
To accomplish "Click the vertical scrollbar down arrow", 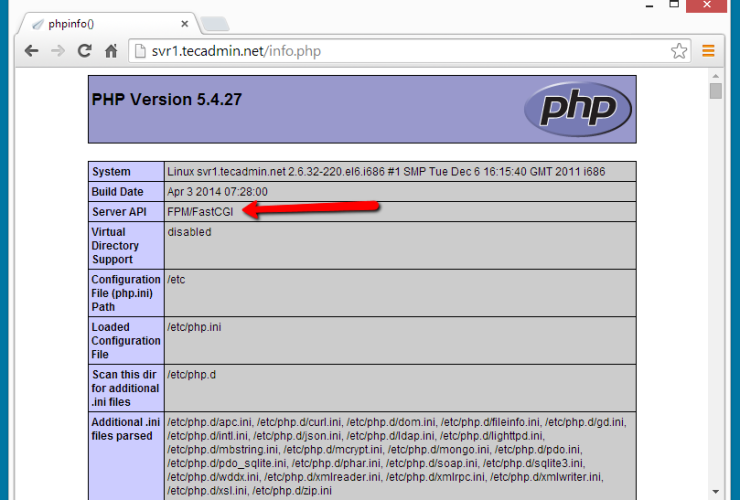I will coord(715,491).
